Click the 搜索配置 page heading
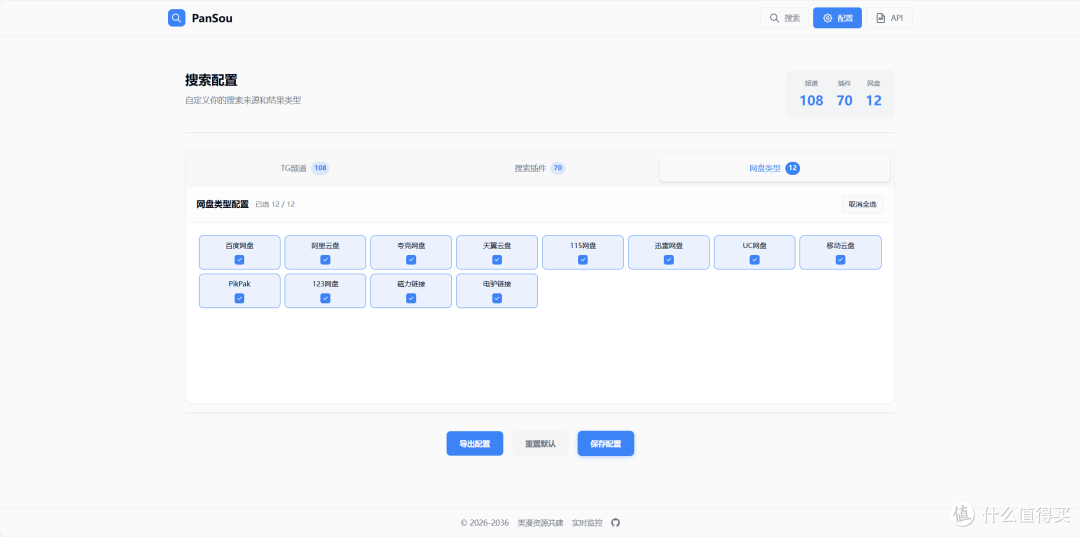 211,80
